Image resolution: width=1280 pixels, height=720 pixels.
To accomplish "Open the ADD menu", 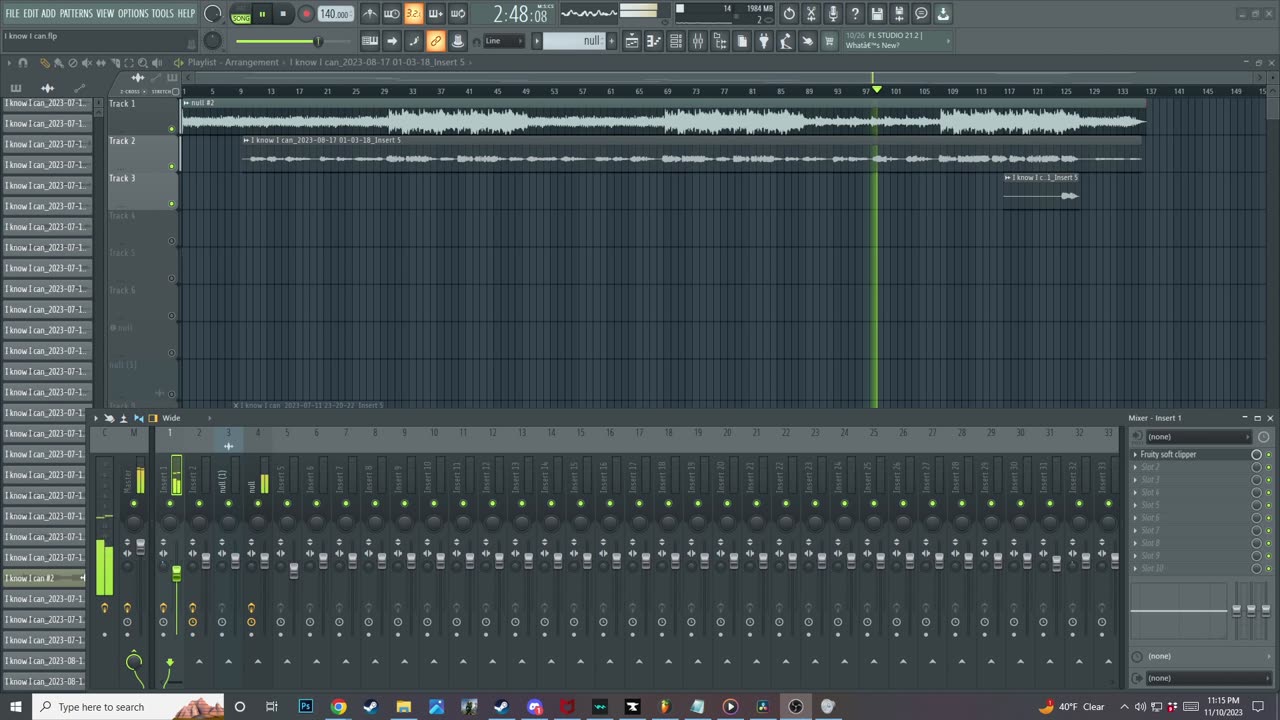I will click(x=49, y=13).
